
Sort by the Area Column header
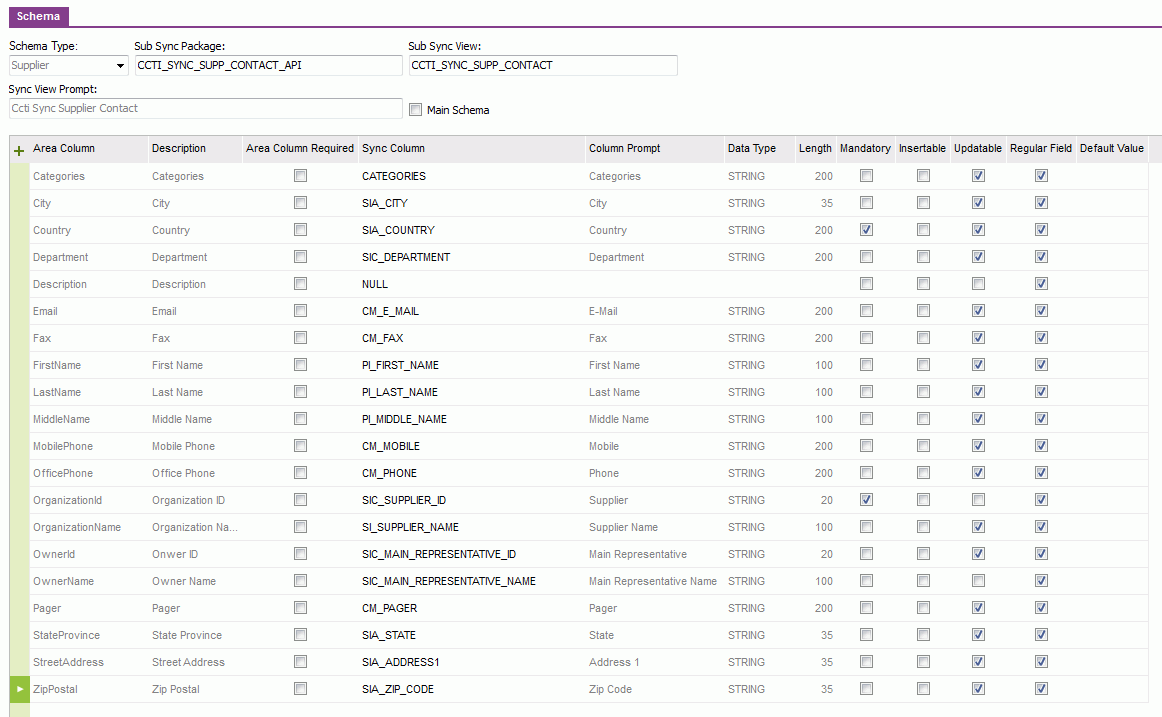[x=64, y=148]
